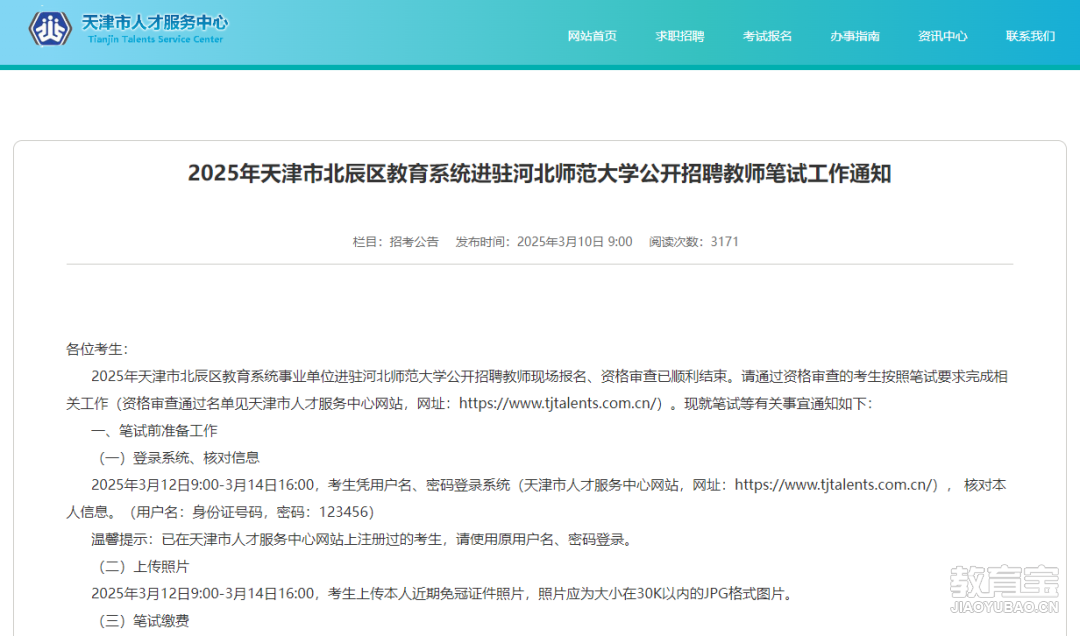
Task: Click the 天津市人才服务中心 site title
Action: click(155, 22)
